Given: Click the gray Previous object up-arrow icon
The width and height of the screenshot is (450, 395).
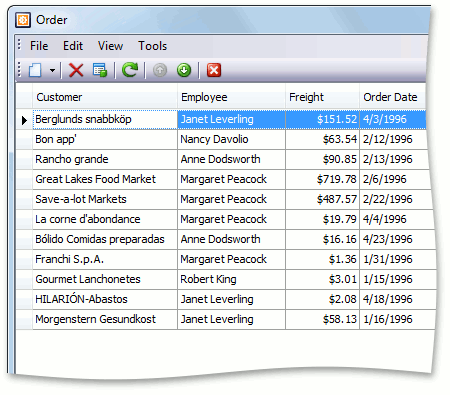Looking at the screenshot, I should click(160, 70).
